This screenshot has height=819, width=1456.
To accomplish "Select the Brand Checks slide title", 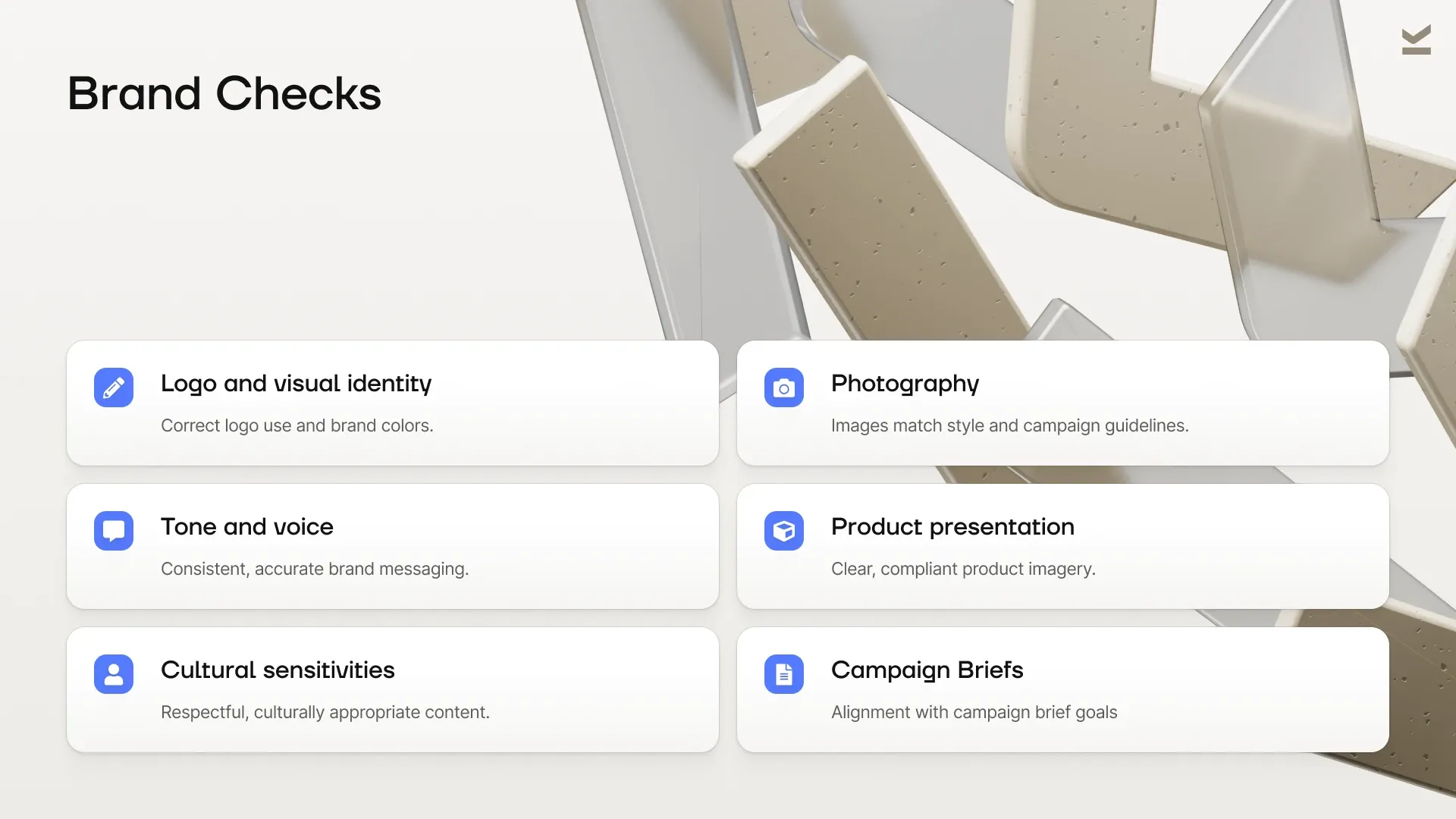I will [x=224, y=94].
